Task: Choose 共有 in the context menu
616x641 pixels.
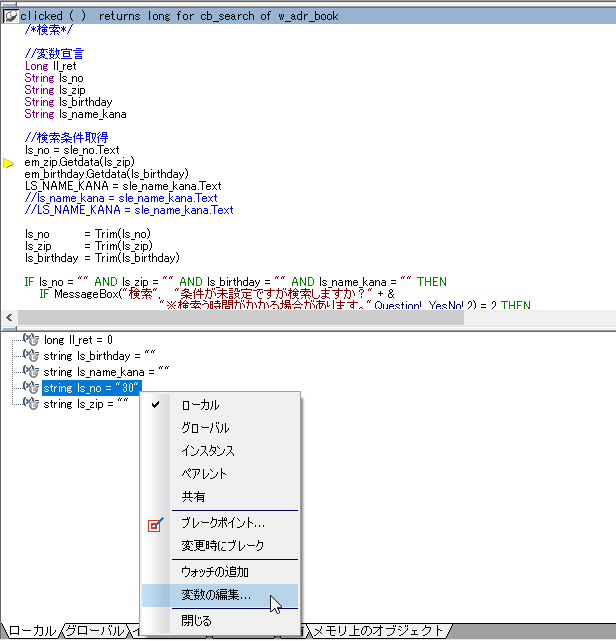Action: [x=193, y=497]
